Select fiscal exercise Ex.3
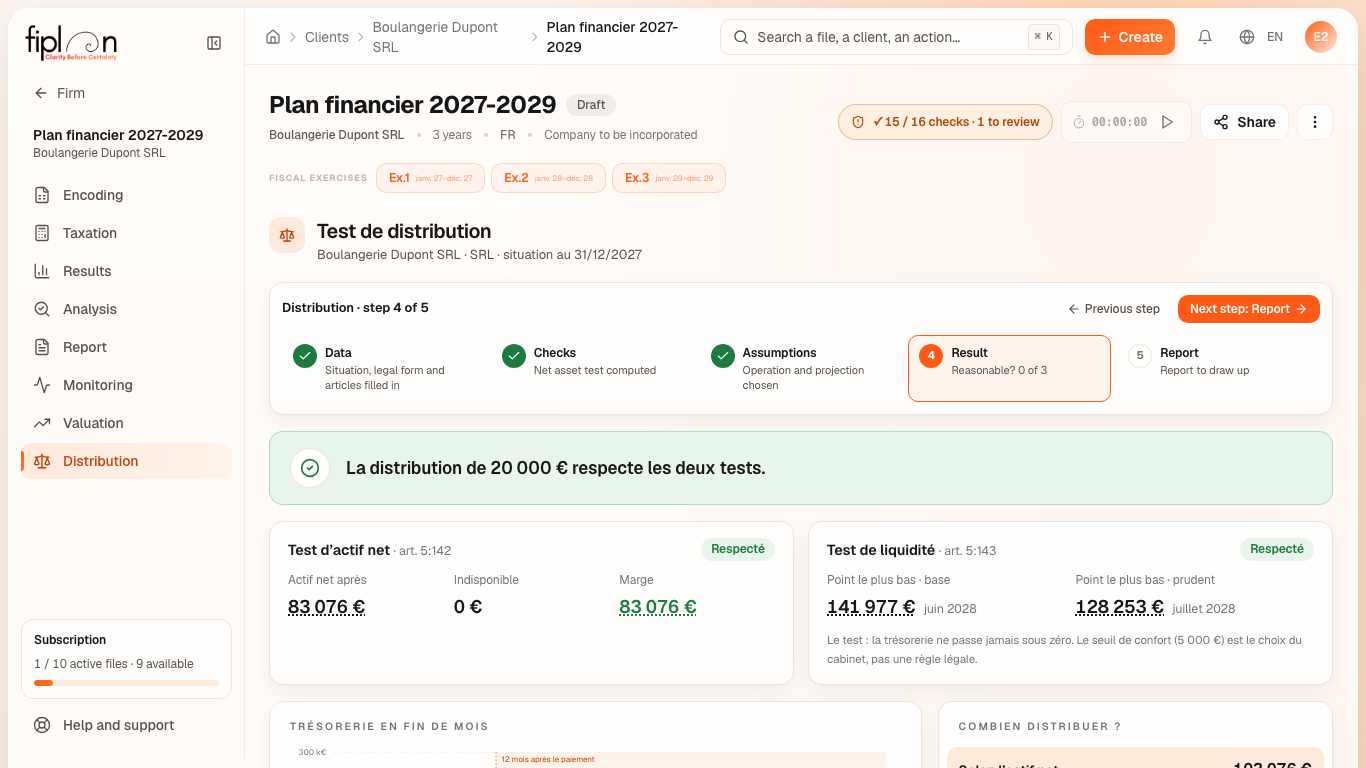1366x768 pixels. [x=669, y=178]
